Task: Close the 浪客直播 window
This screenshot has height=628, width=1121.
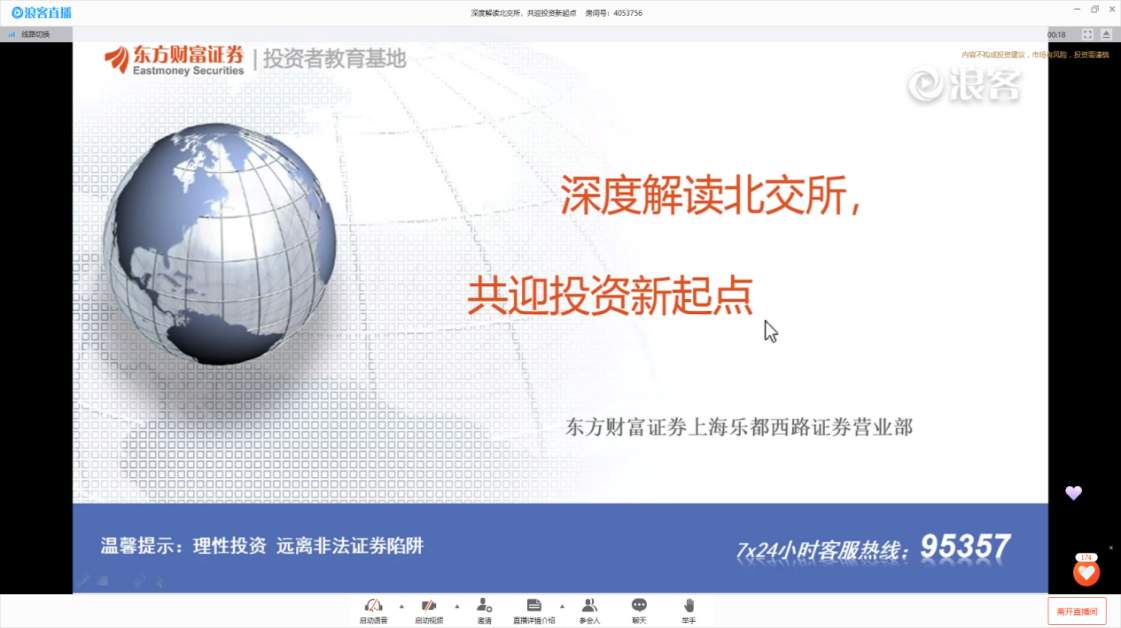Action: (1112, 9)
